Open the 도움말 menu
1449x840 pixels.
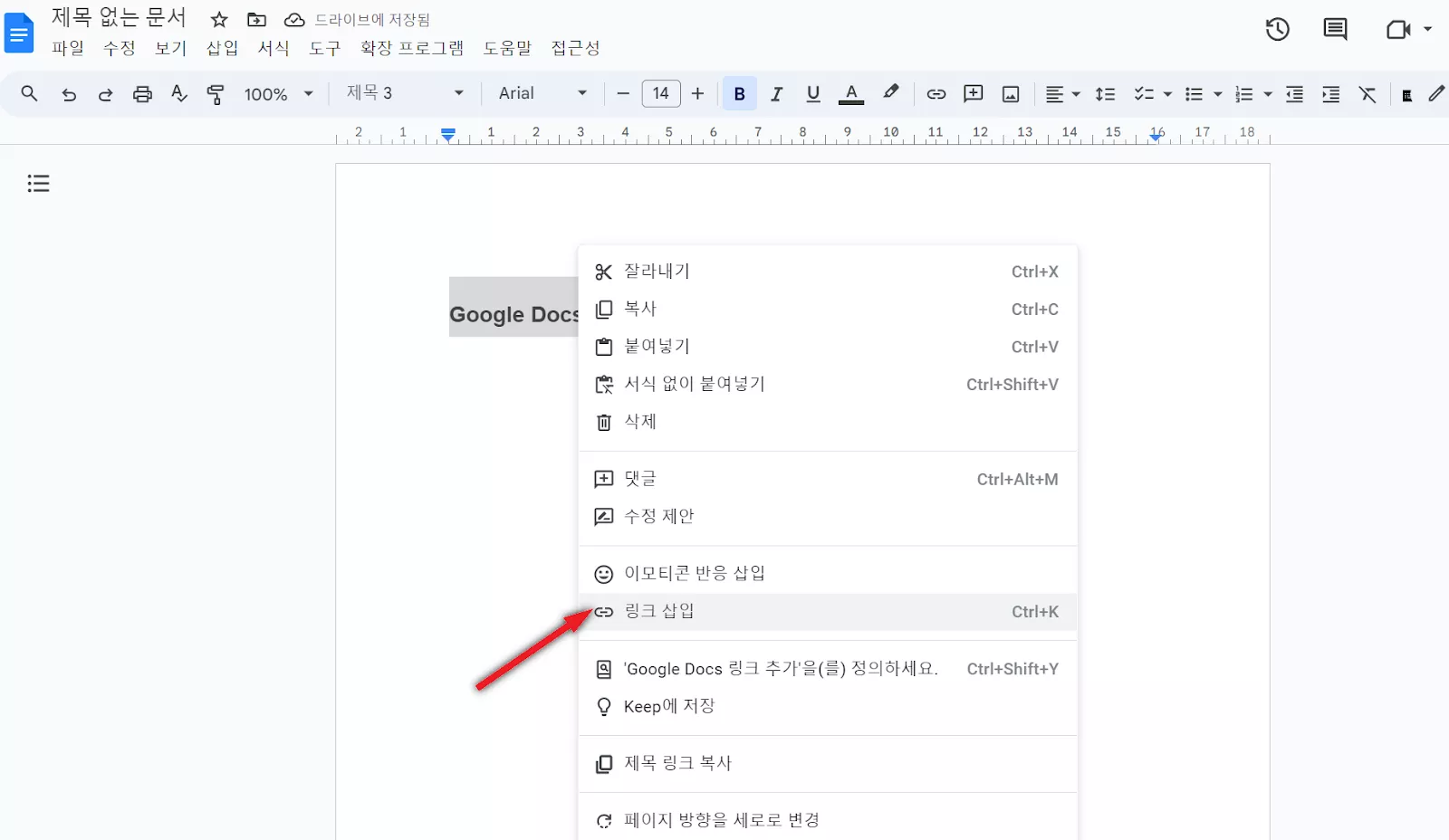coord(507,48)
